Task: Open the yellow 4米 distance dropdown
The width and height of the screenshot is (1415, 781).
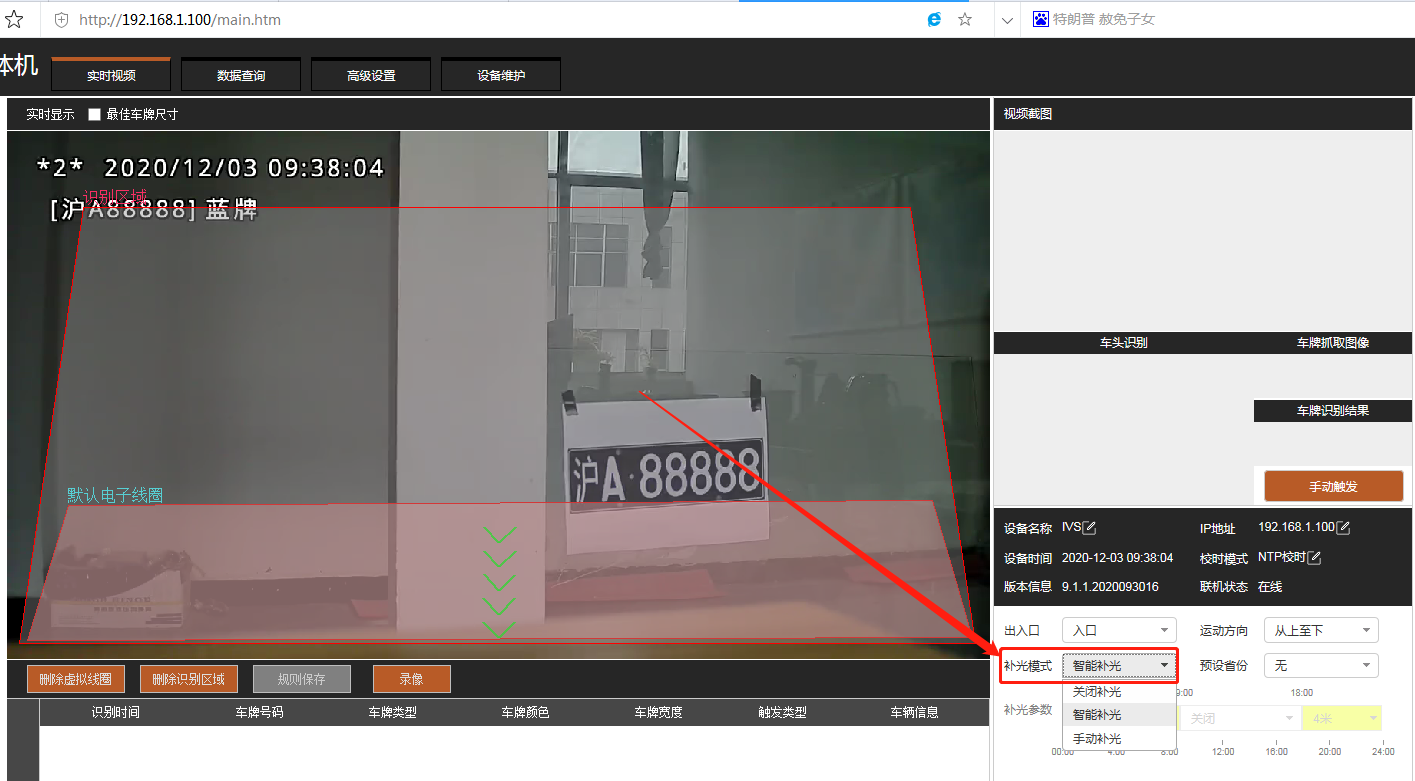Action: click(x=1342, y=718)
